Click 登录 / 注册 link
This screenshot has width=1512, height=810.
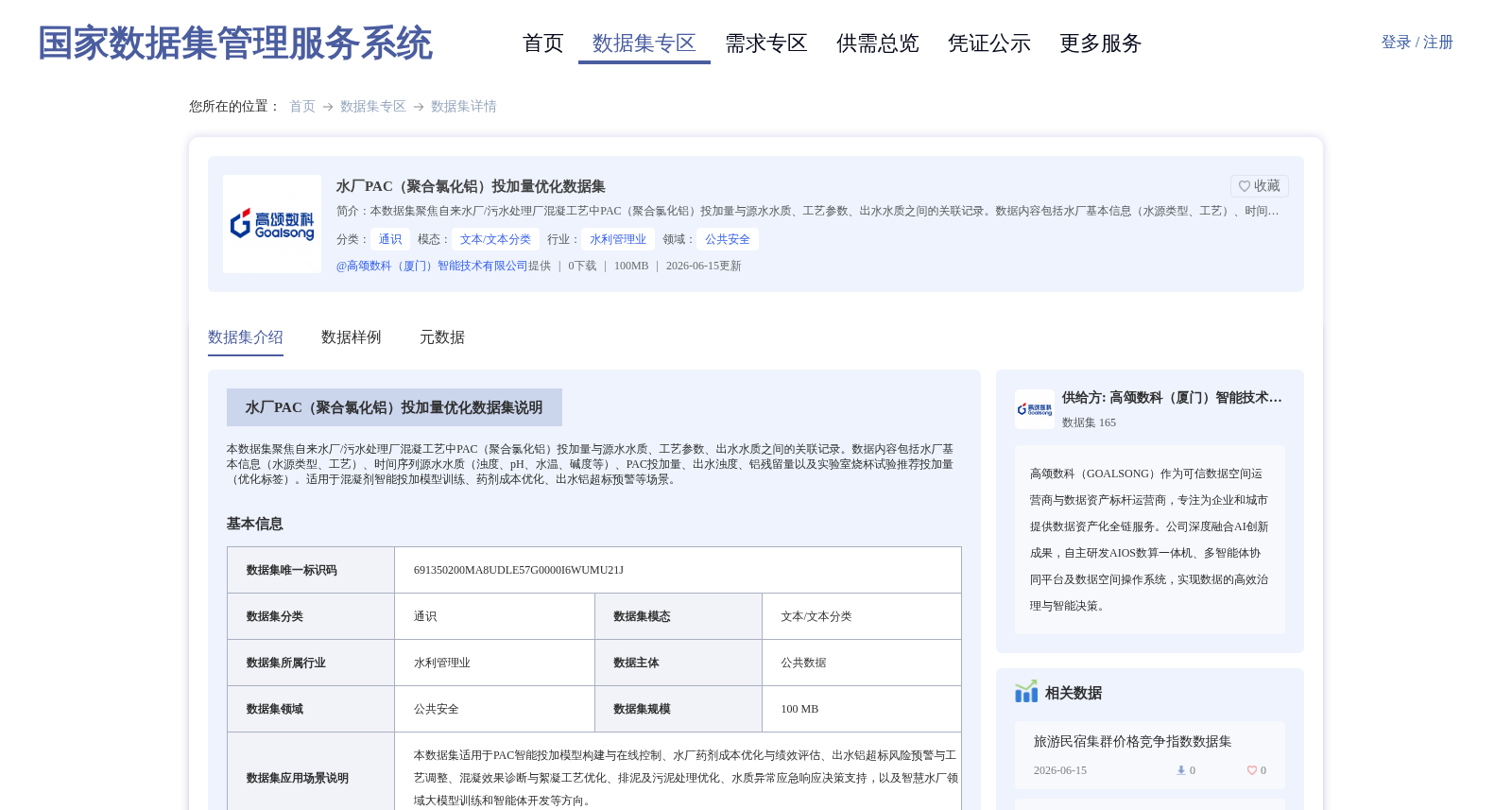click(1417, 43)
